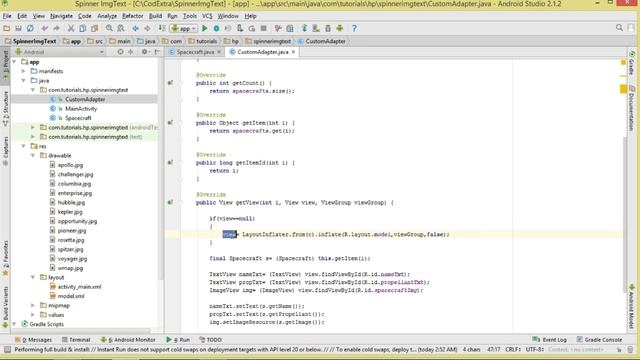Click the Synchronize toolbar icon

pyautogui.click(x=30, y=28)
